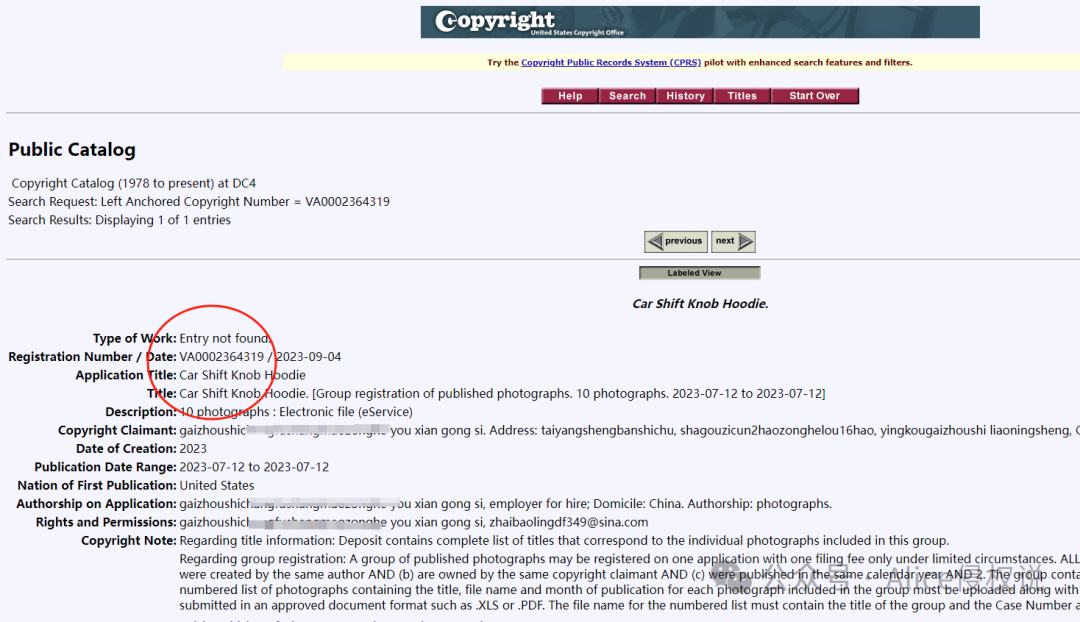Click the zhaibaolingdf349@sina.com email address

568,522
